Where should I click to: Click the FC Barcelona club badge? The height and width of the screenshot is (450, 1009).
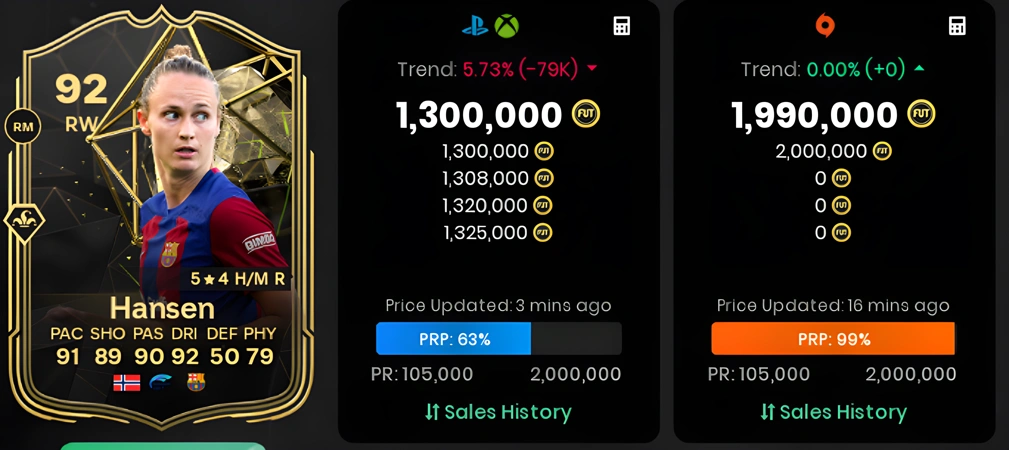click(196, 382)
